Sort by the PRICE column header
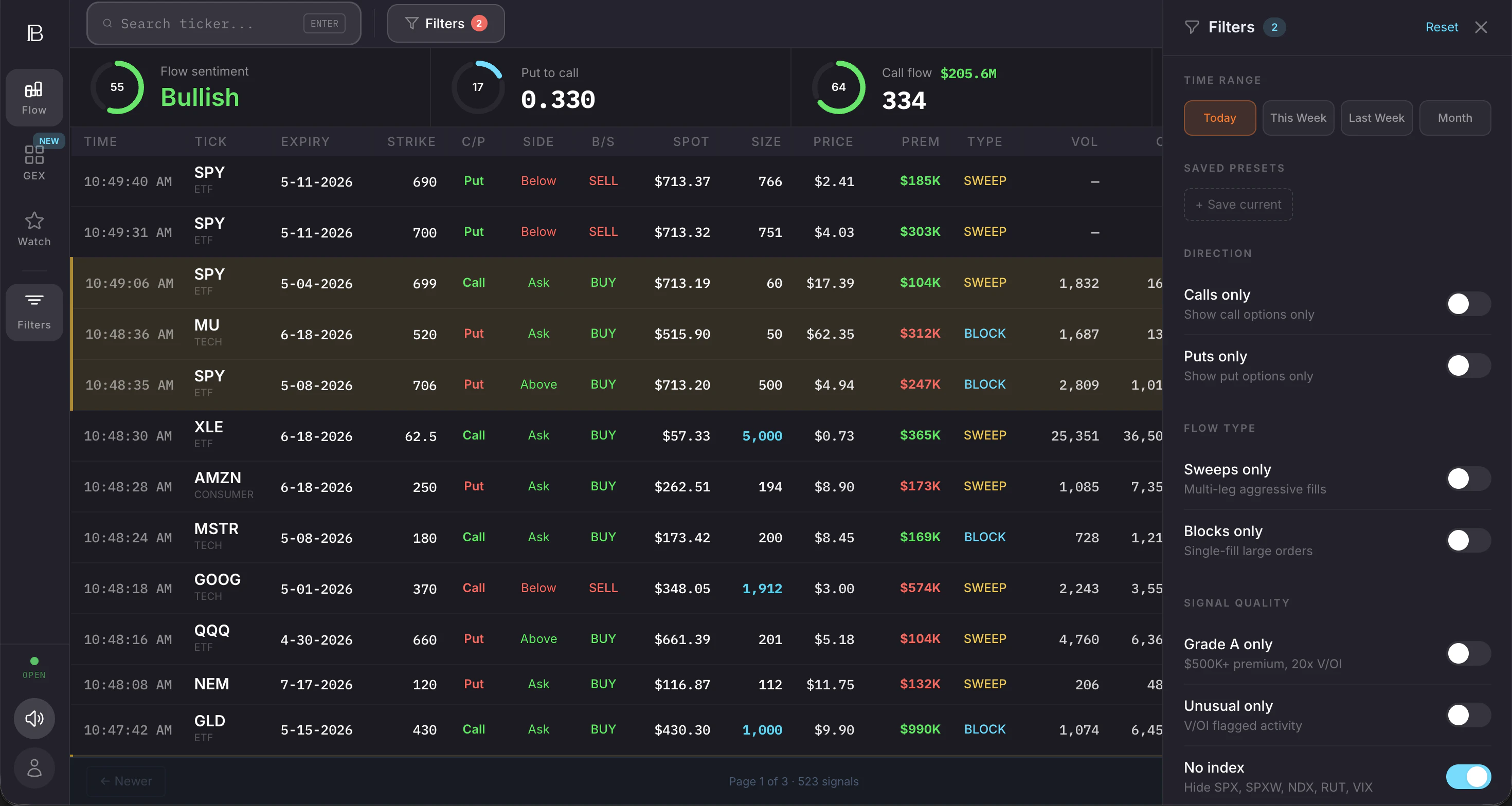This screenshot has width=1512, height=806. click(834, 141)
